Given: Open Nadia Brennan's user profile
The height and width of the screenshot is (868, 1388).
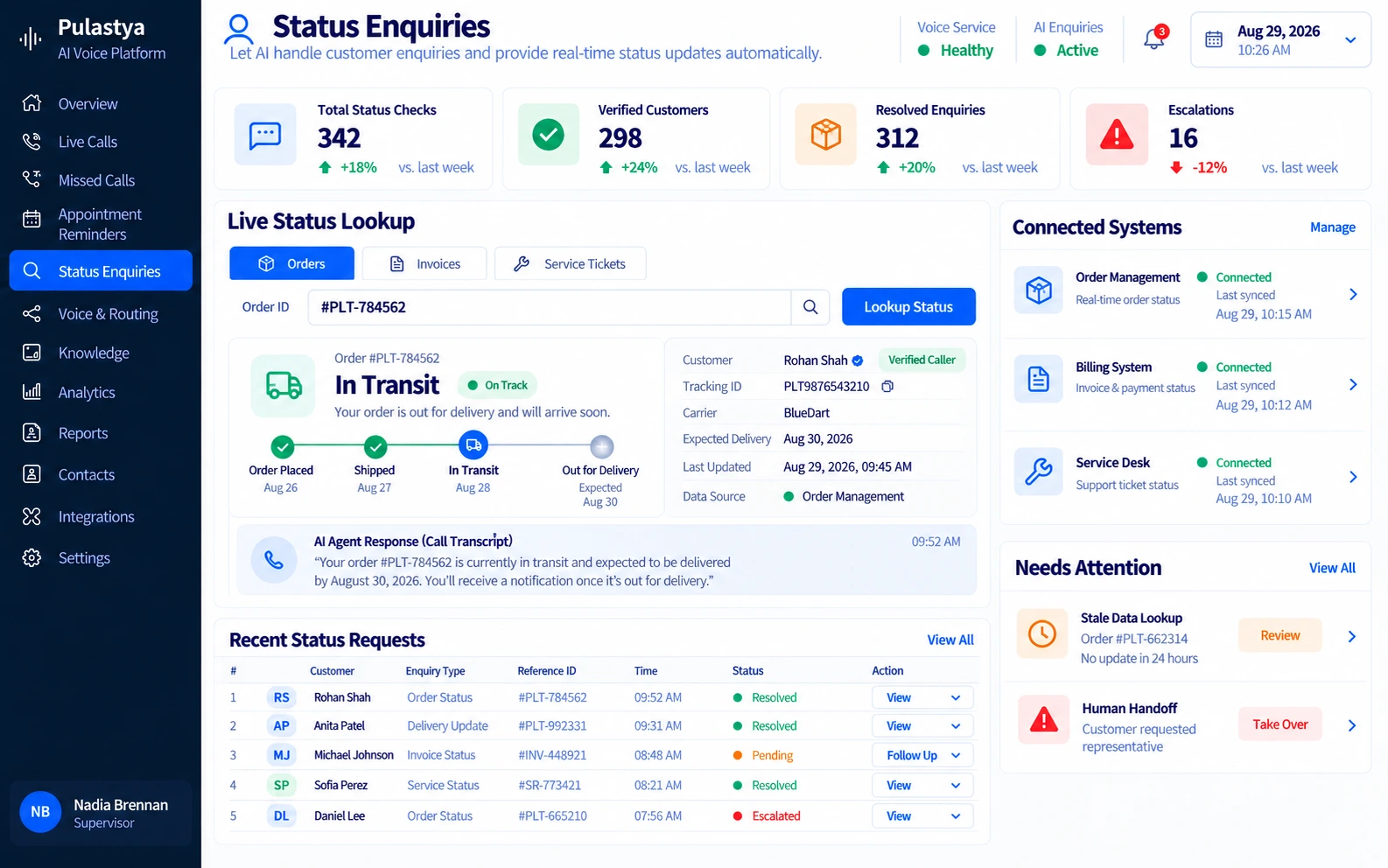Looking at the screenshot, I should click(101, 813).
